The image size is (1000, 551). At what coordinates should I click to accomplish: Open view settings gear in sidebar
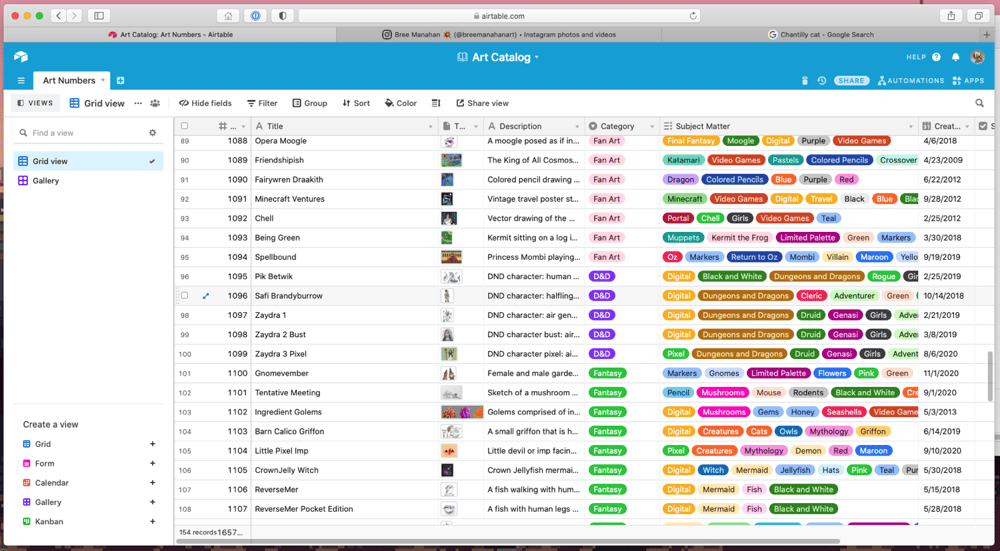[152, 133]
